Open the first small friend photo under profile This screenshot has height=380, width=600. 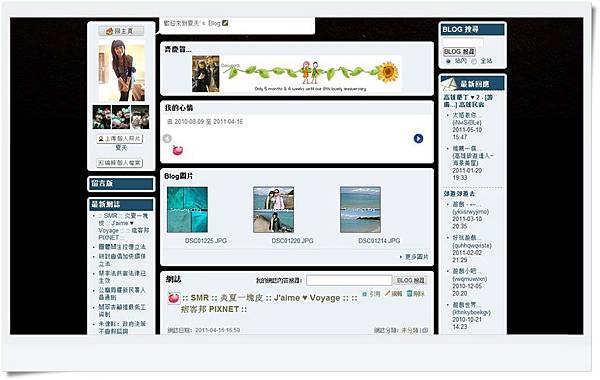[x=102, y=117]
